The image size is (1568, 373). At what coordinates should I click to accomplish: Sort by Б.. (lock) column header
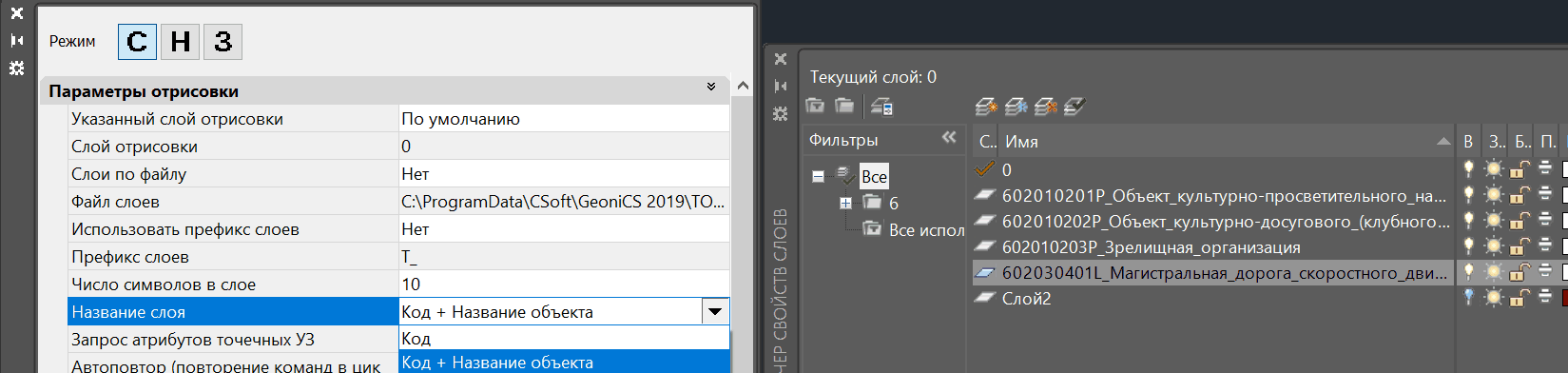tap(1522, 141)
